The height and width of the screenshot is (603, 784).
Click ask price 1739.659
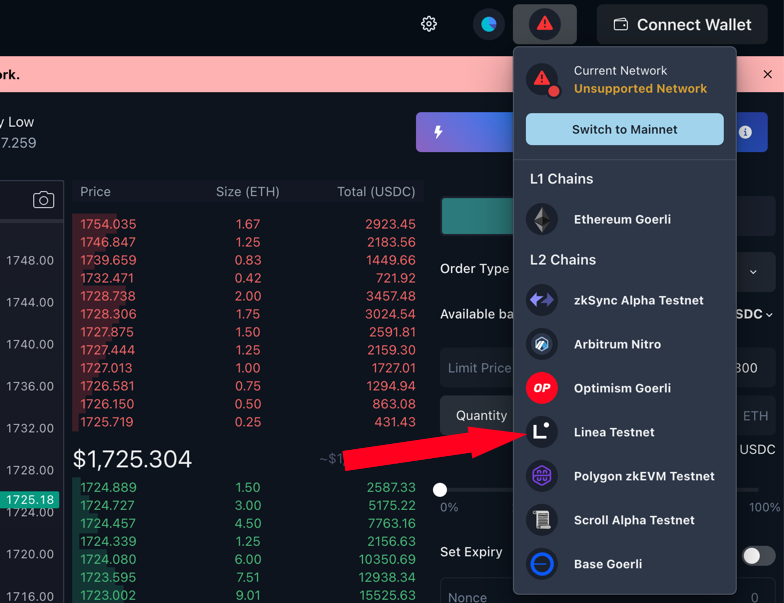108,260
